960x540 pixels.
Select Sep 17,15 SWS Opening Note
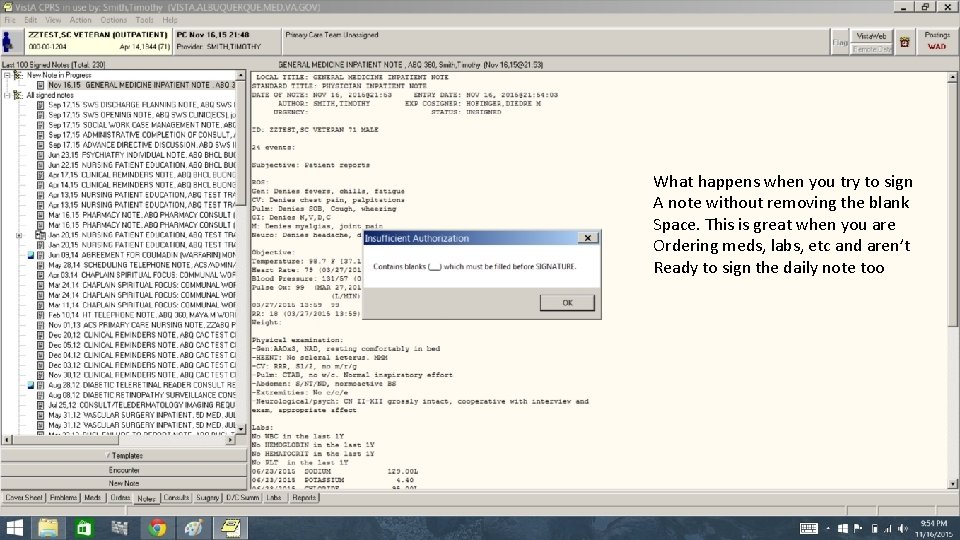coord(141,115)
